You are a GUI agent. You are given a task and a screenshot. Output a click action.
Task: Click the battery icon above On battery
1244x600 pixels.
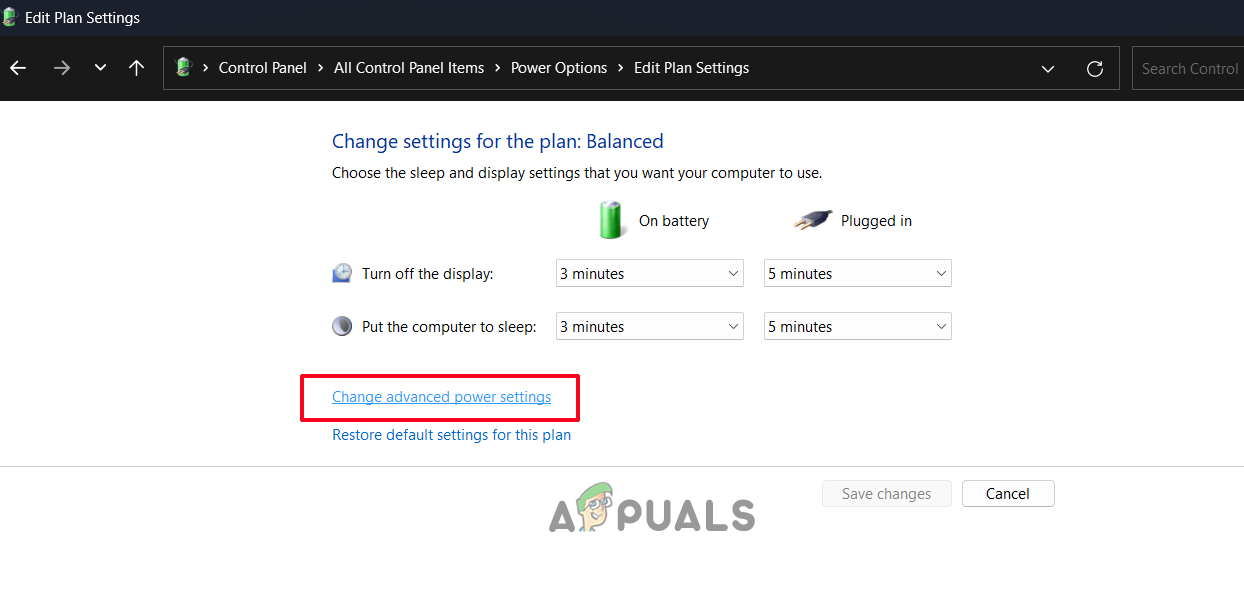coord(611,220)
